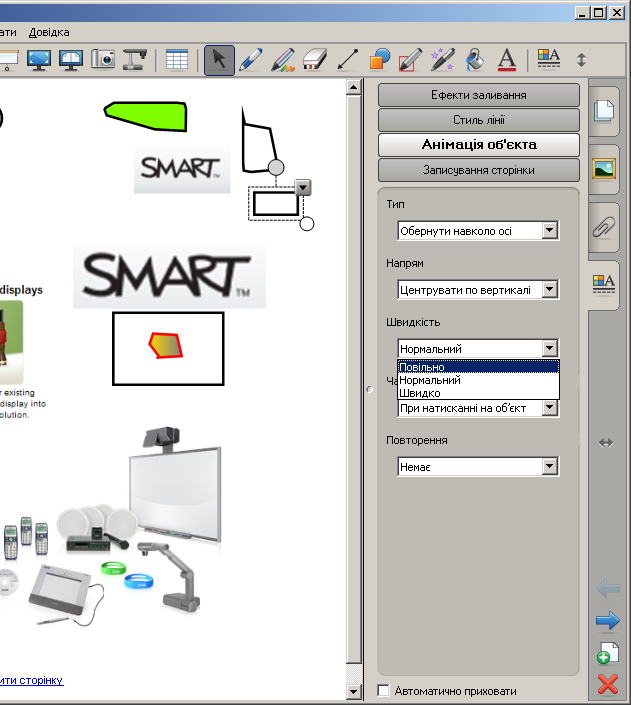Tick the Автоматично приховати checkbox
Viewport: 631px width, 705px height.
tap(384, 690)
